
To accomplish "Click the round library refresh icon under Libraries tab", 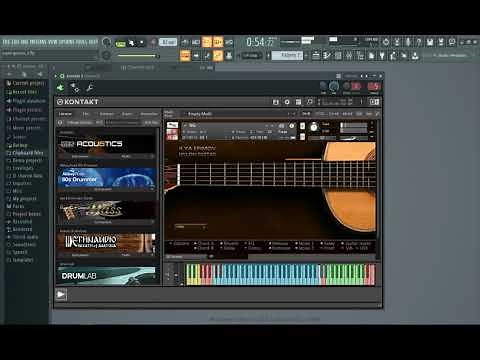I will (x=60, y=123).
